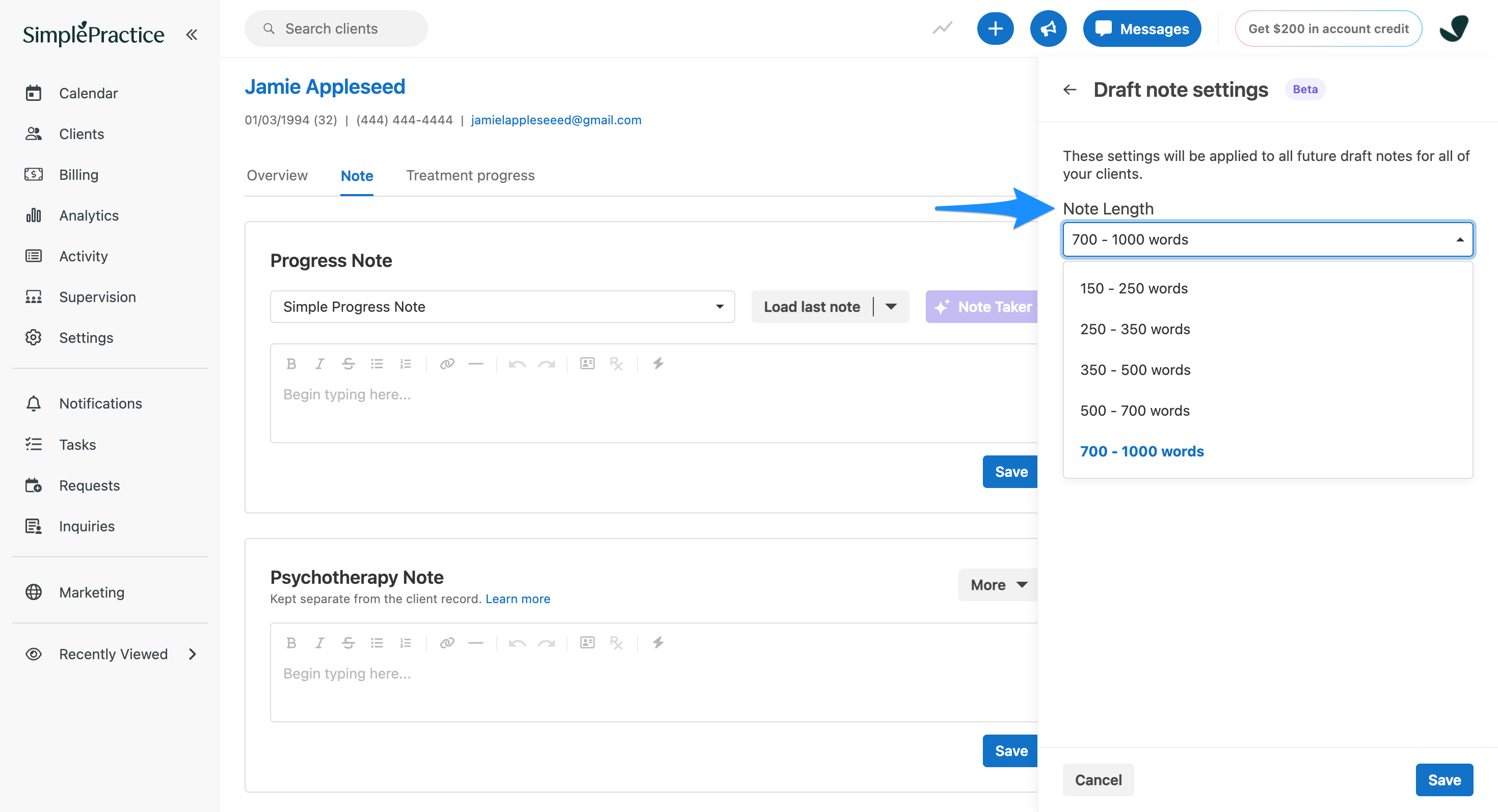Switch to Treatment progress tab
The height and width of the screenshot is (812, 1498).
click(x=470, y=176)
